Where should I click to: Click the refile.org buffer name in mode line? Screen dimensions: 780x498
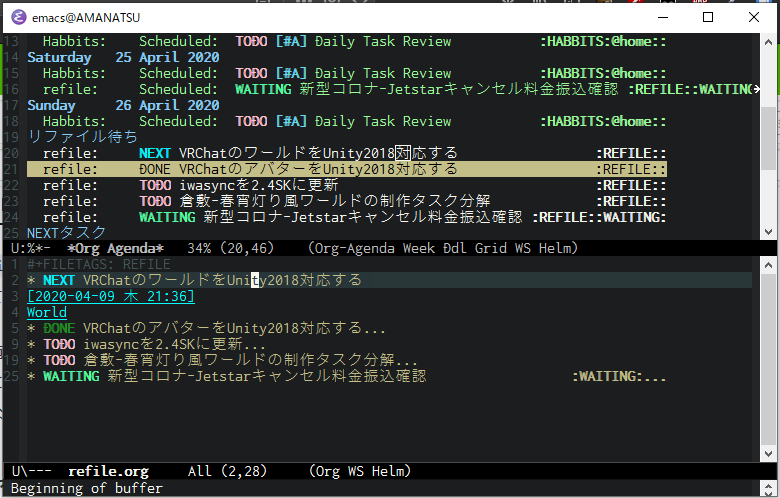tap(108, 471)
